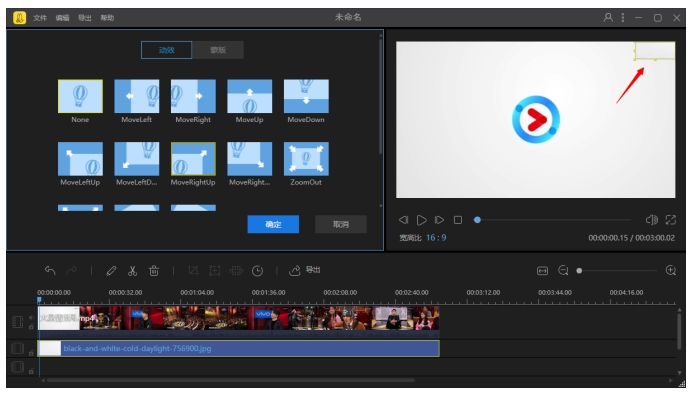Click the first video track film icon

click(x=18, y=322)
